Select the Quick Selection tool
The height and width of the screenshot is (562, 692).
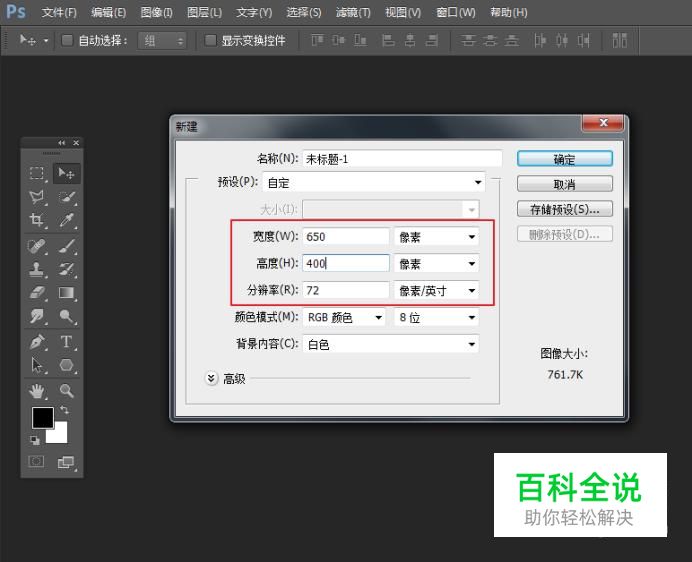point(66,197)
